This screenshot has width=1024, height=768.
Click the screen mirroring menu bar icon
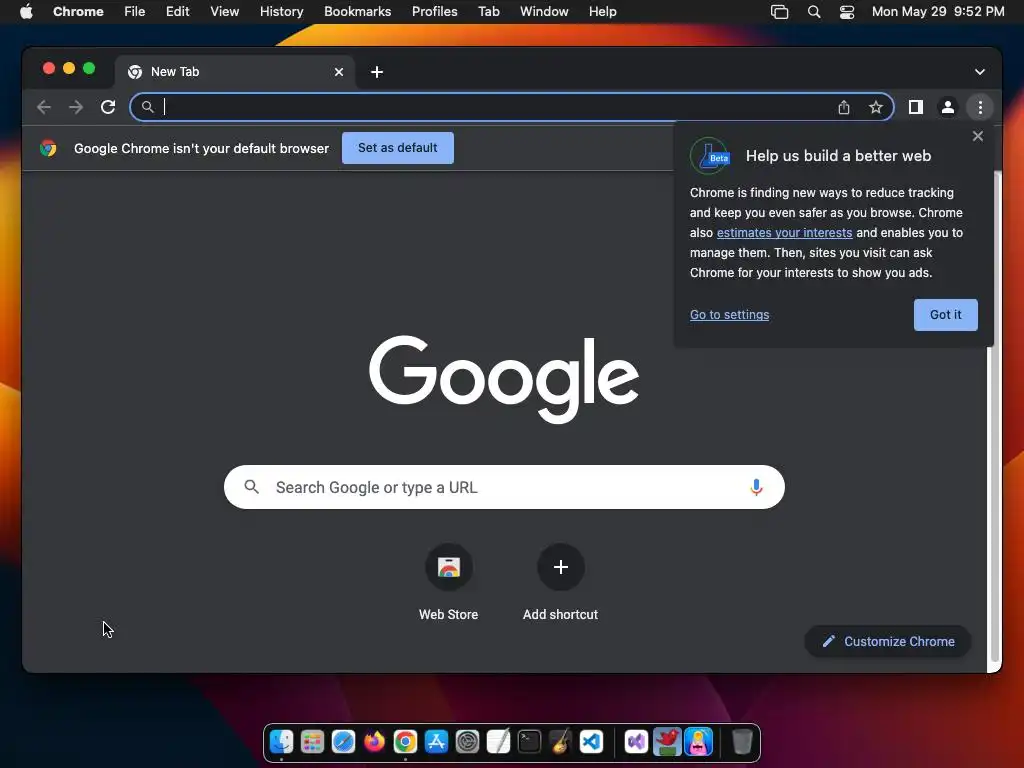[779, 12]
